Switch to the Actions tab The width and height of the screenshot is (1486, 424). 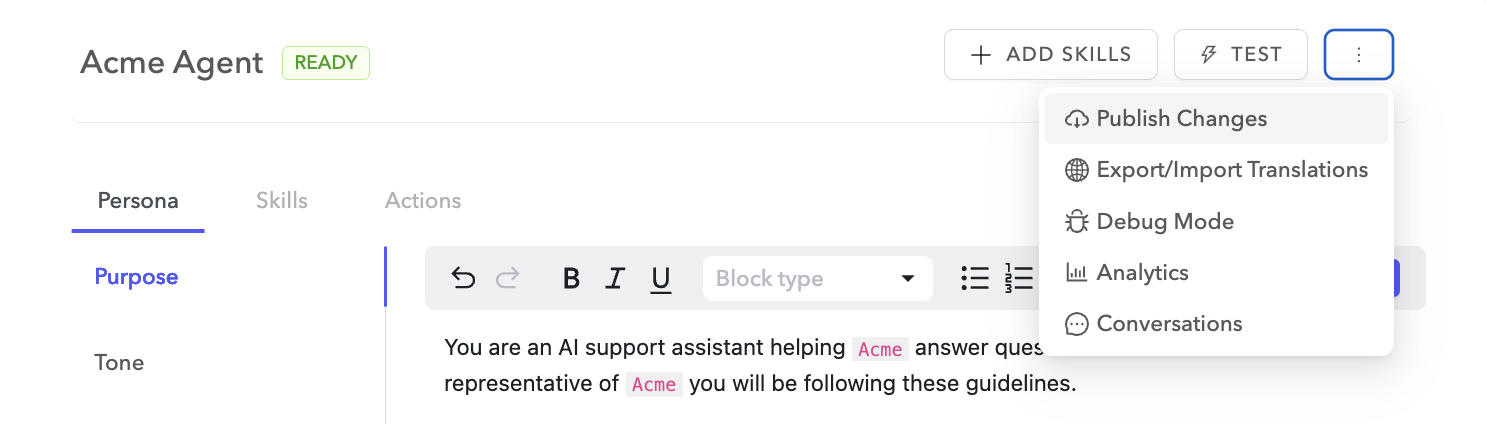(x=423, y=201)
